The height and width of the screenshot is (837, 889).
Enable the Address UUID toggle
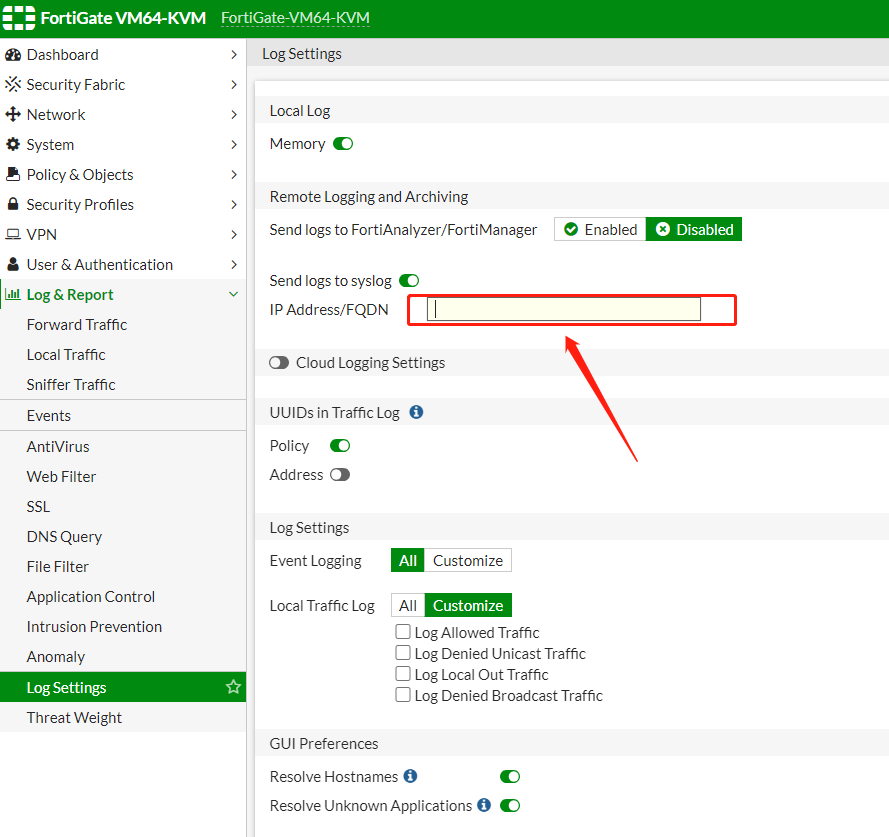340,475
